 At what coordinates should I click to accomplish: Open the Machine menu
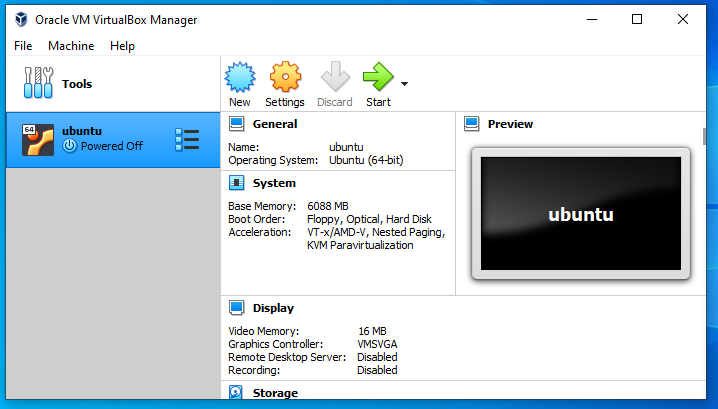pos(71,46)
